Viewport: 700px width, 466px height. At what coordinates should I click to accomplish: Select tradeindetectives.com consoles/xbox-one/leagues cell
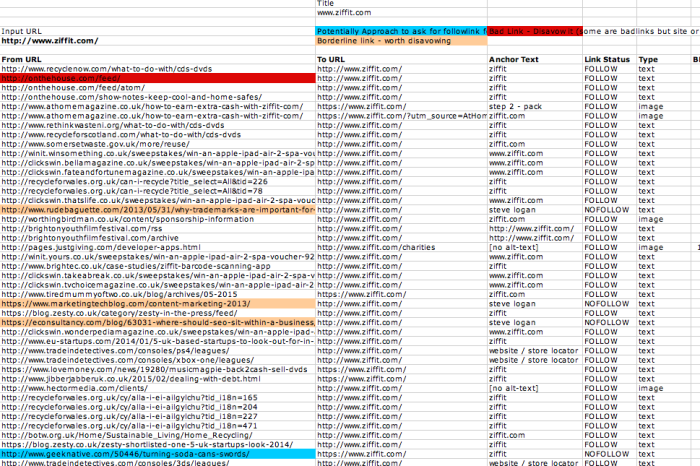click(x=158, y=360)
